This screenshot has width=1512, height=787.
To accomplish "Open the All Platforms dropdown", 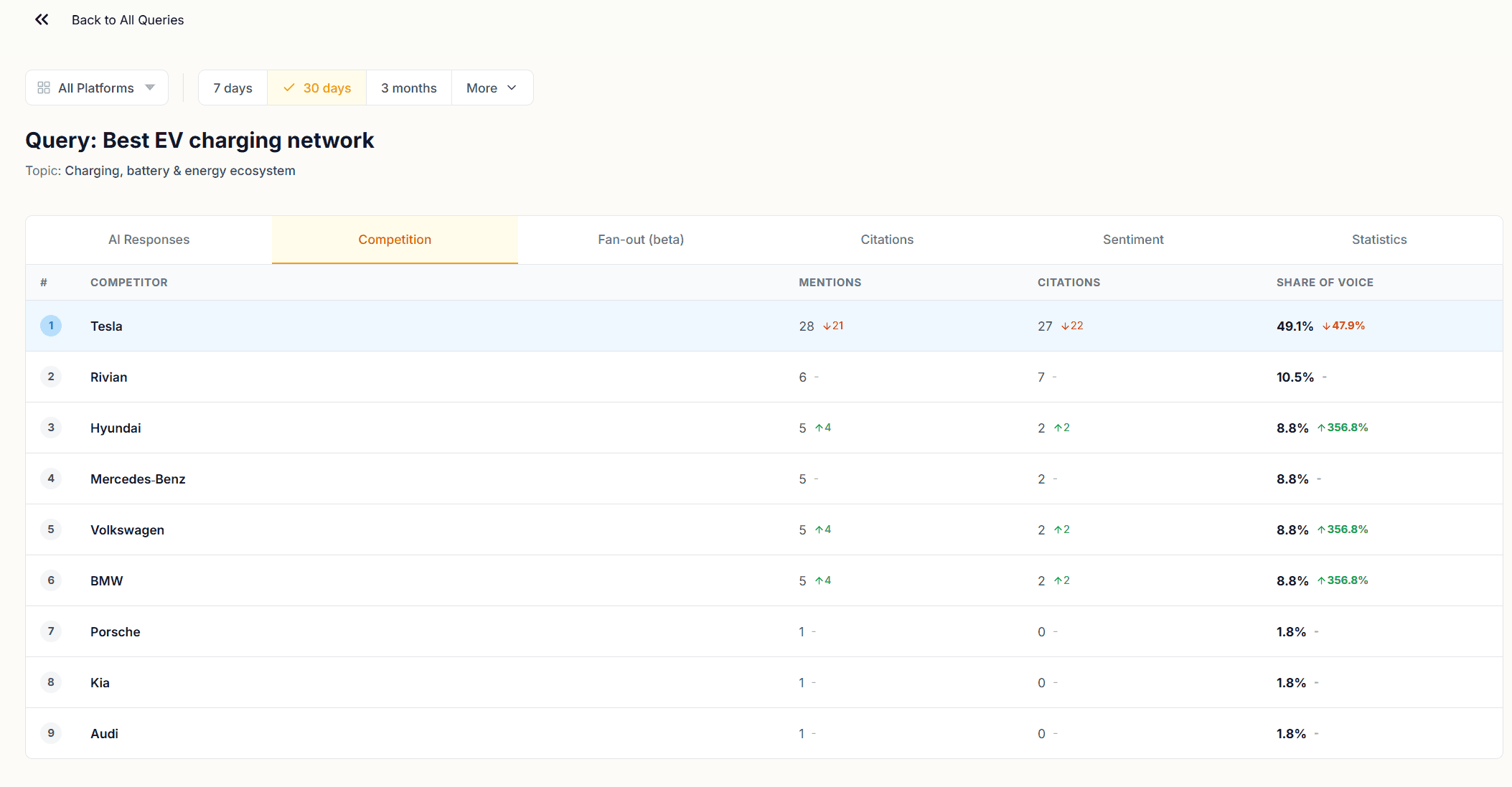I will [97, 88].
